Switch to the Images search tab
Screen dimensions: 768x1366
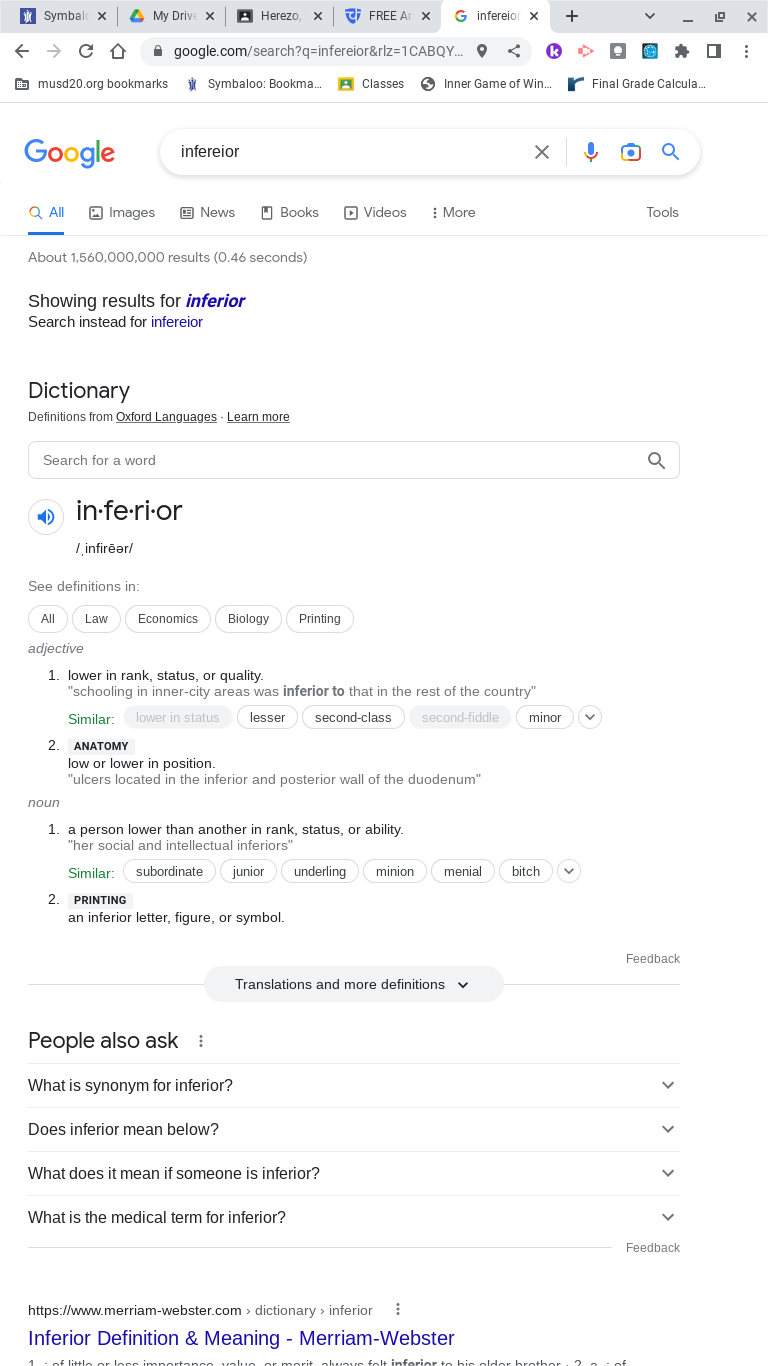(122, 212)
